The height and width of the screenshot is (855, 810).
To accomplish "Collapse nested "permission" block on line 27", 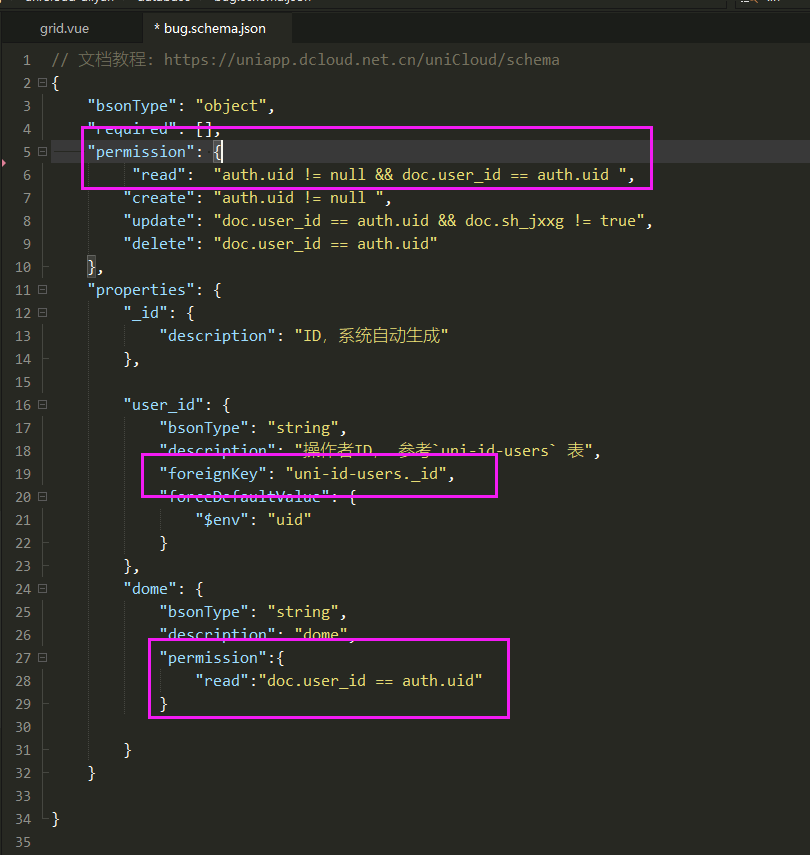I will [x=42, y=658].
